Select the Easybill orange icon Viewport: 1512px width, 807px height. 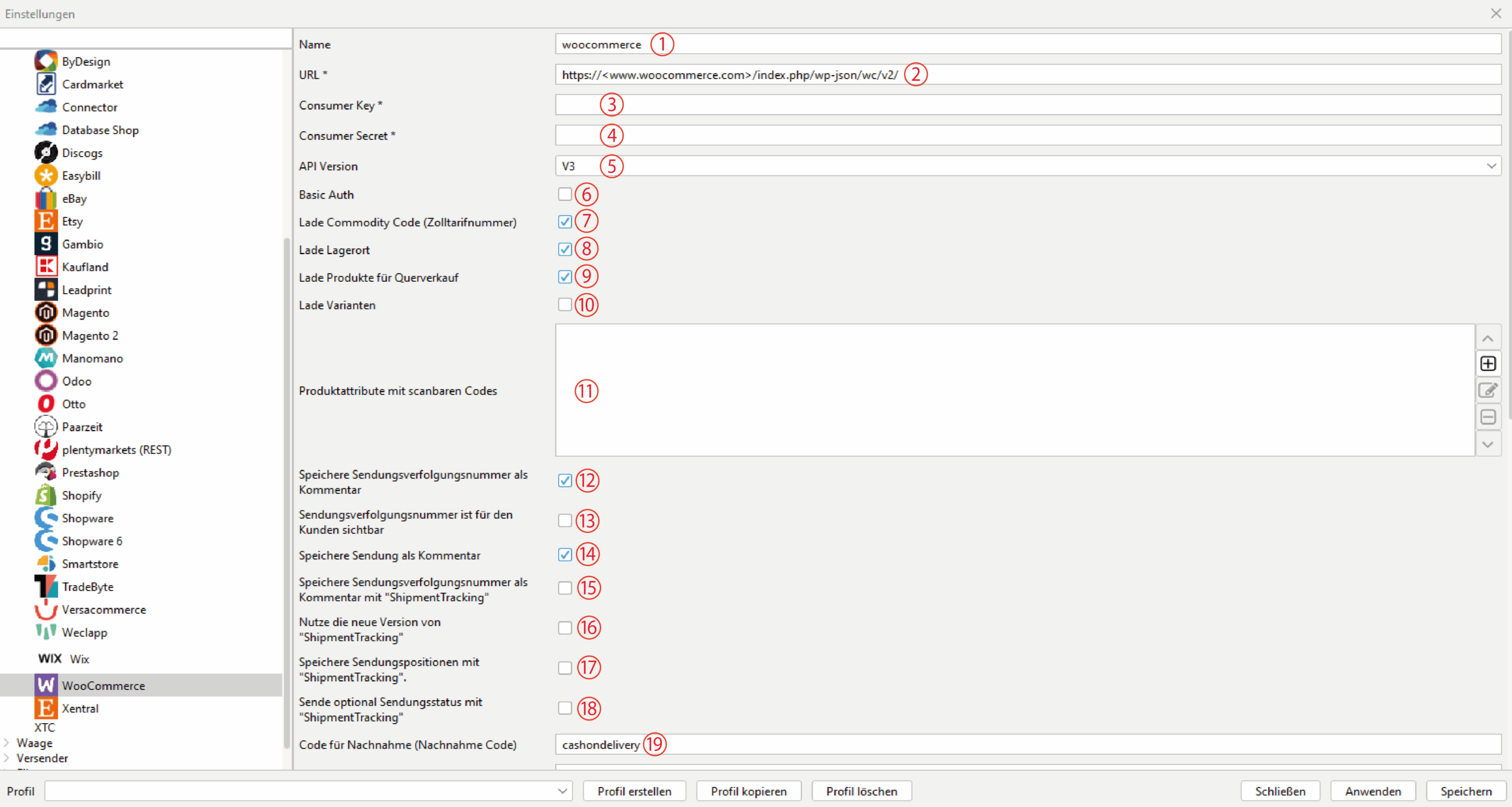click(46, 175)
